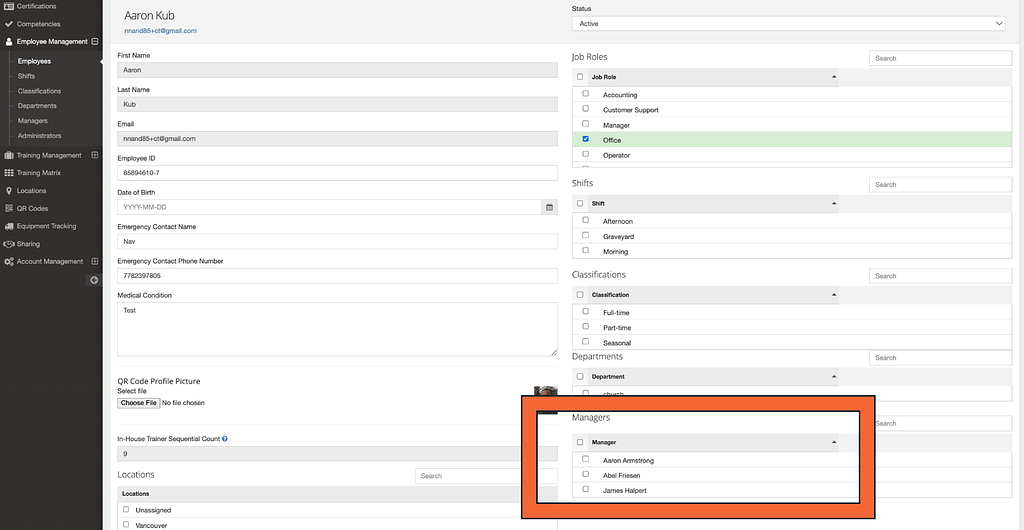Check the Aaron Armstrong manager checkbox
The height and width of the screenshot is (530, 1024).
coord(586,459)
